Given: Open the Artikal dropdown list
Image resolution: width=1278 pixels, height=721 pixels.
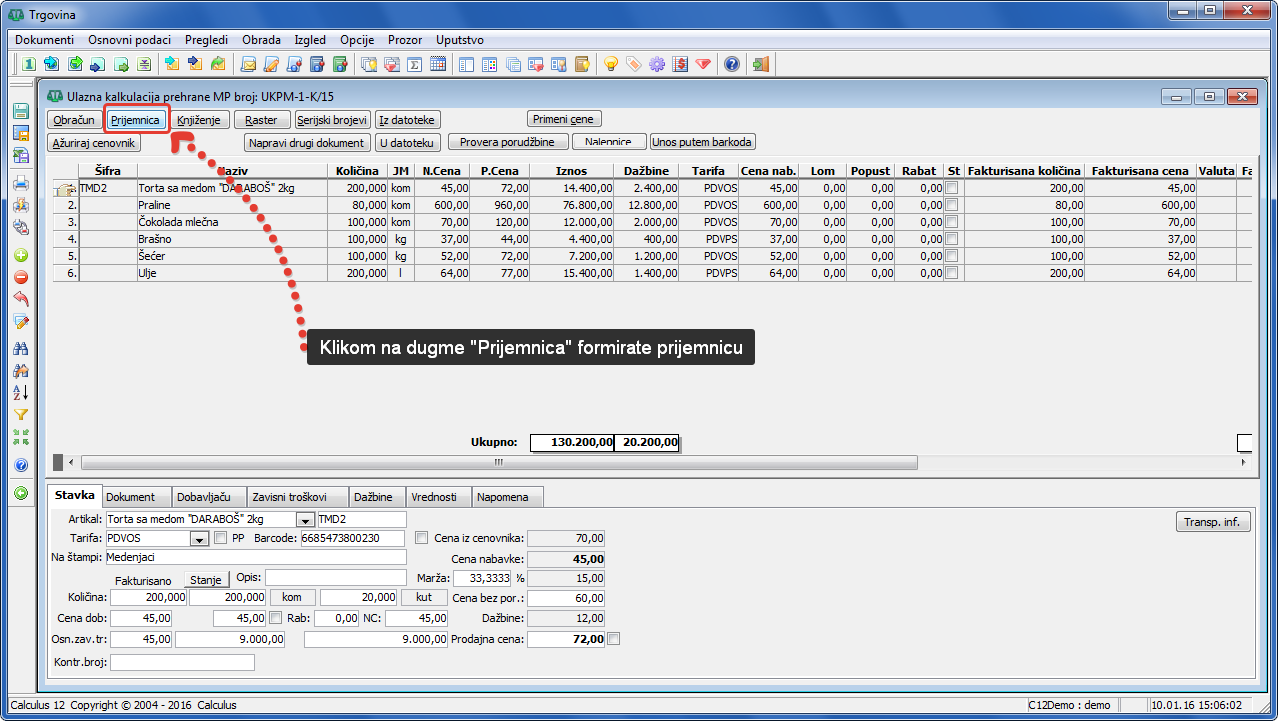Looking at the screenshot, I should [x=305, y=520].
